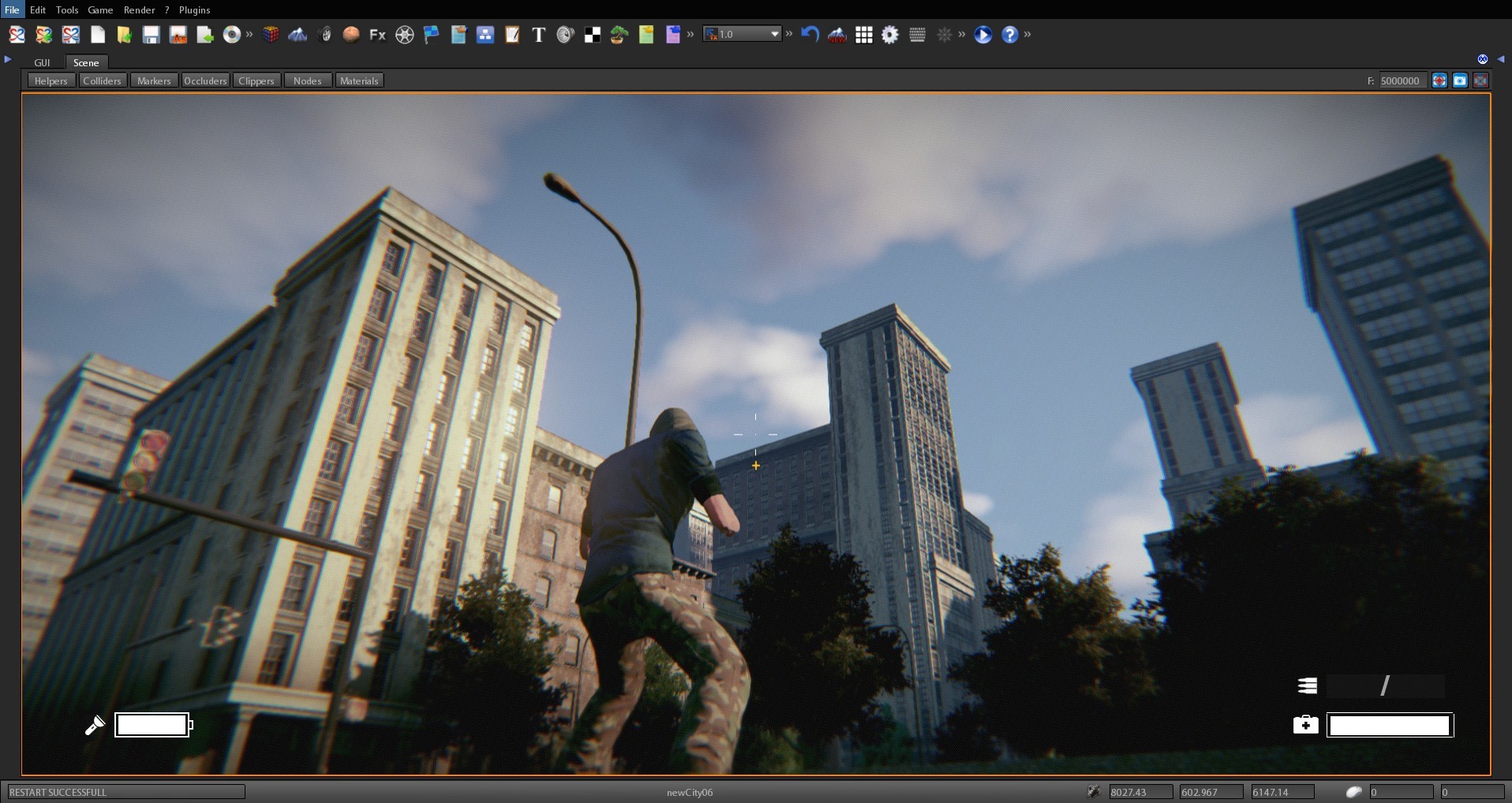Enable the Nodes display filter
This screenshot has height=803, width=1512.
pyautogui.click(x=307, y=80)
